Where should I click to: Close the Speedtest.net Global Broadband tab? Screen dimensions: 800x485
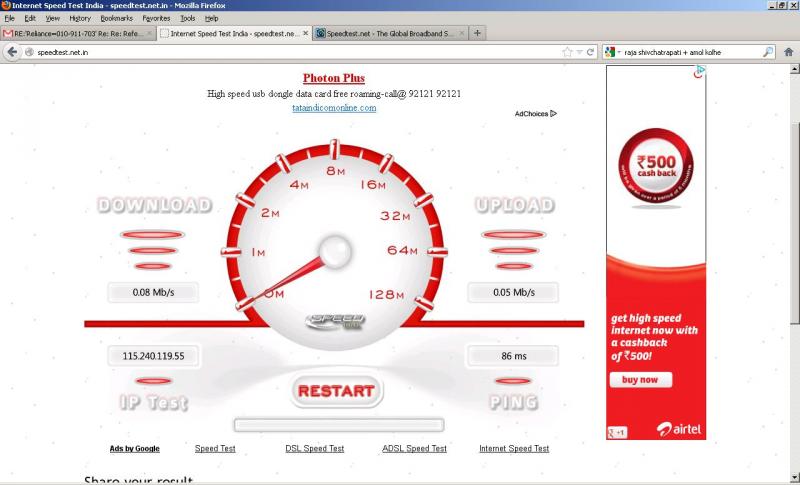point(462,33)
